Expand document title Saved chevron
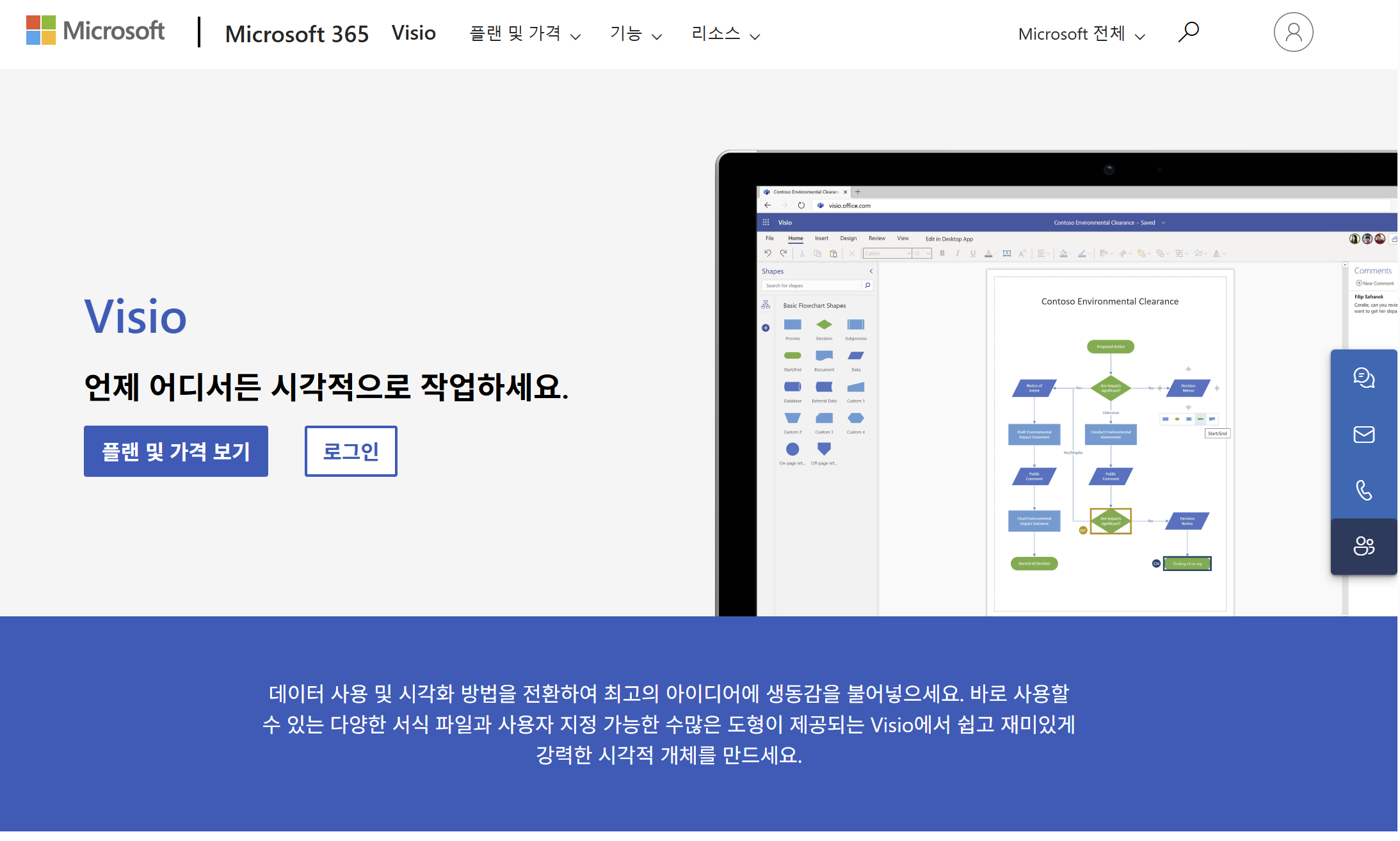The image size is (1400, 841). (1163, 223)
